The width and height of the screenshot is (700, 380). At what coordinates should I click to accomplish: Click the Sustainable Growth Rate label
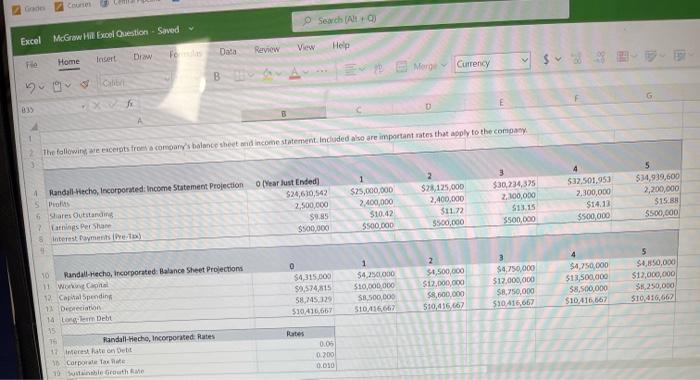pyautogui.click(x=105, y=372)
